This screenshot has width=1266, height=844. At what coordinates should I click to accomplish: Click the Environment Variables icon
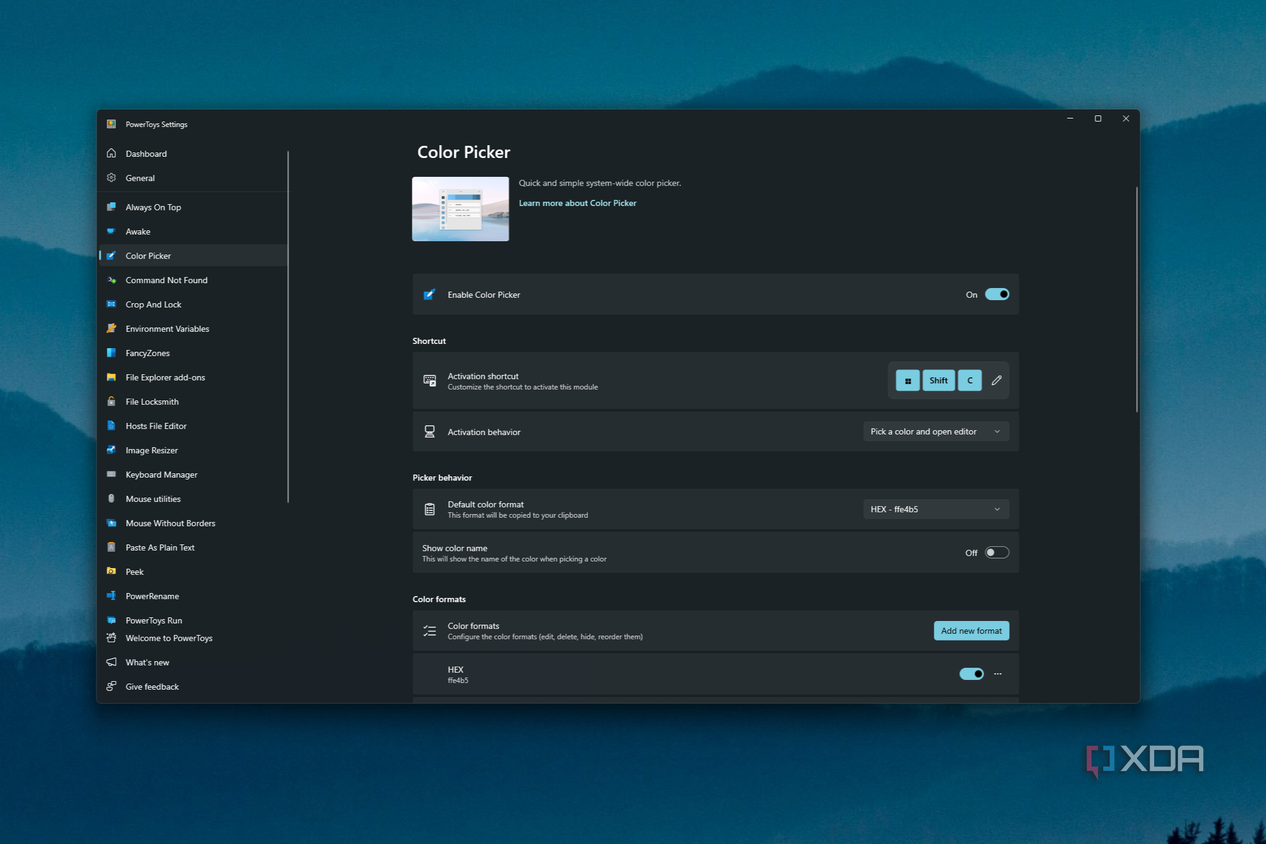click(x=111, y=328)
